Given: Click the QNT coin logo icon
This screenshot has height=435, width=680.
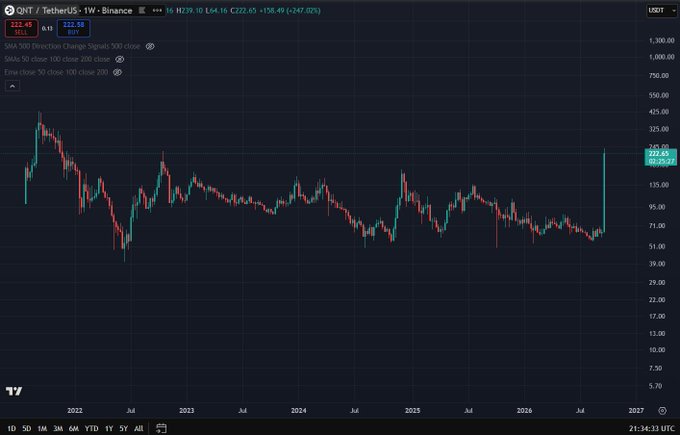Looking at the screenshot, I should (x=9, y=10).
